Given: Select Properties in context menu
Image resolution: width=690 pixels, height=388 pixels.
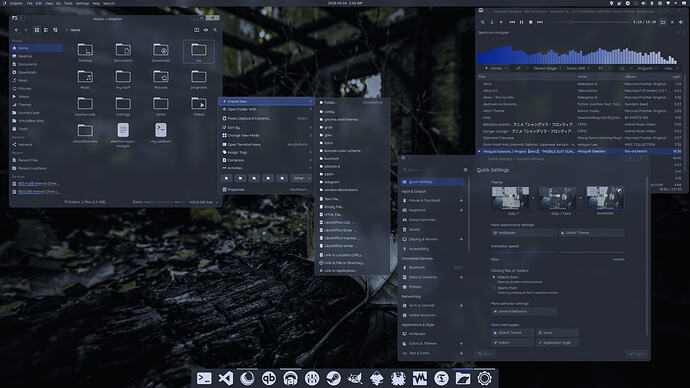Looking at the screenshot, I should [x=266, y=190].
